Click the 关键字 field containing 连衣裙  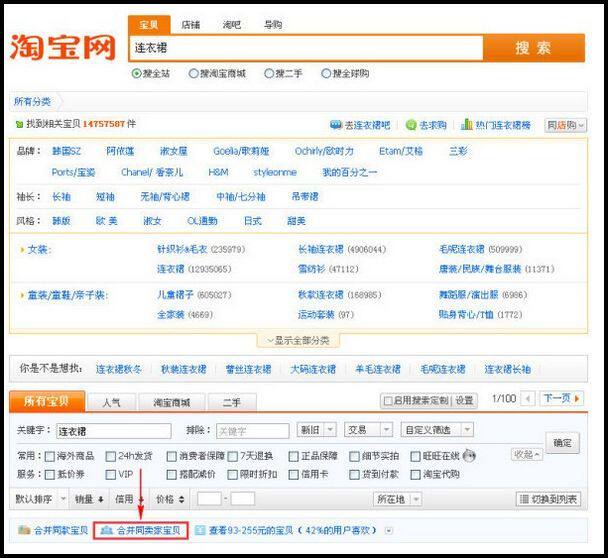(x=114, y=431)
